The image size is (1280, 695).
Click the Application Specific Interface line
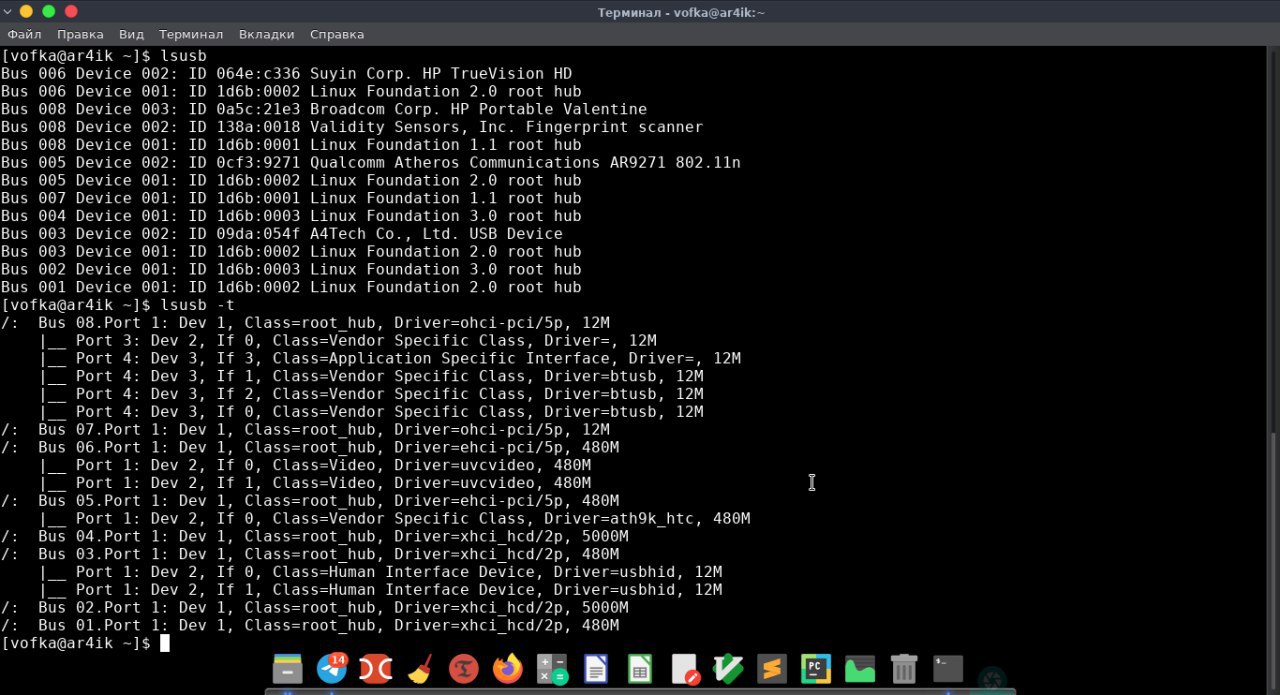click(x=390, y=358)
